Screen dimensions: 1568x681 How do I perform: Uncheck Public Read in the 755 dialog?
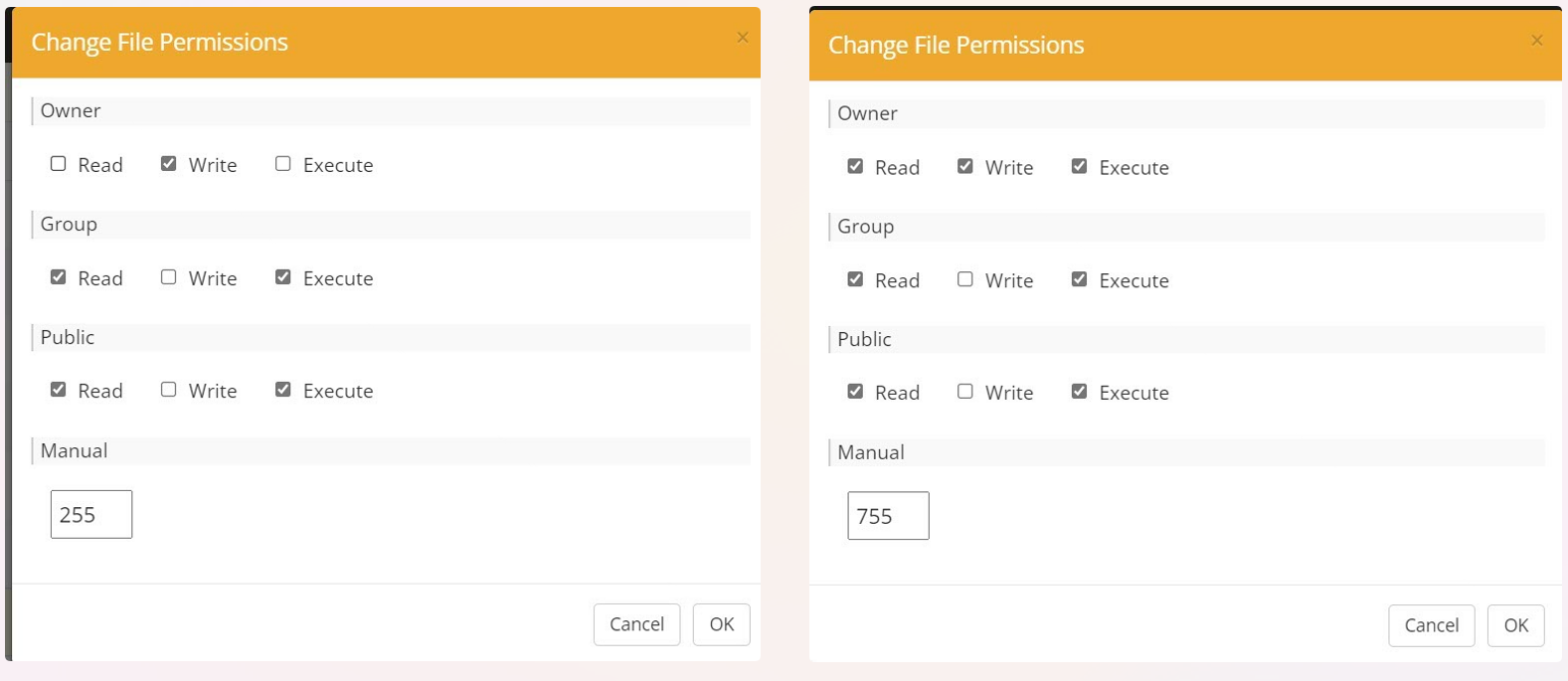pos(855,392)
